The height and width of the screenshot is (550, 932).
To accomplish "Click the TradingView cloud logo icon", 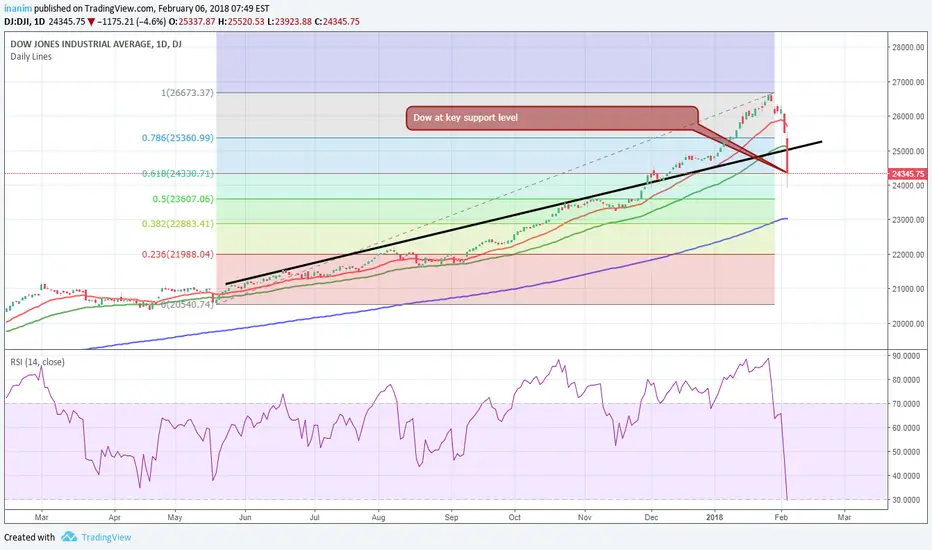I will [x=69, y=537].
